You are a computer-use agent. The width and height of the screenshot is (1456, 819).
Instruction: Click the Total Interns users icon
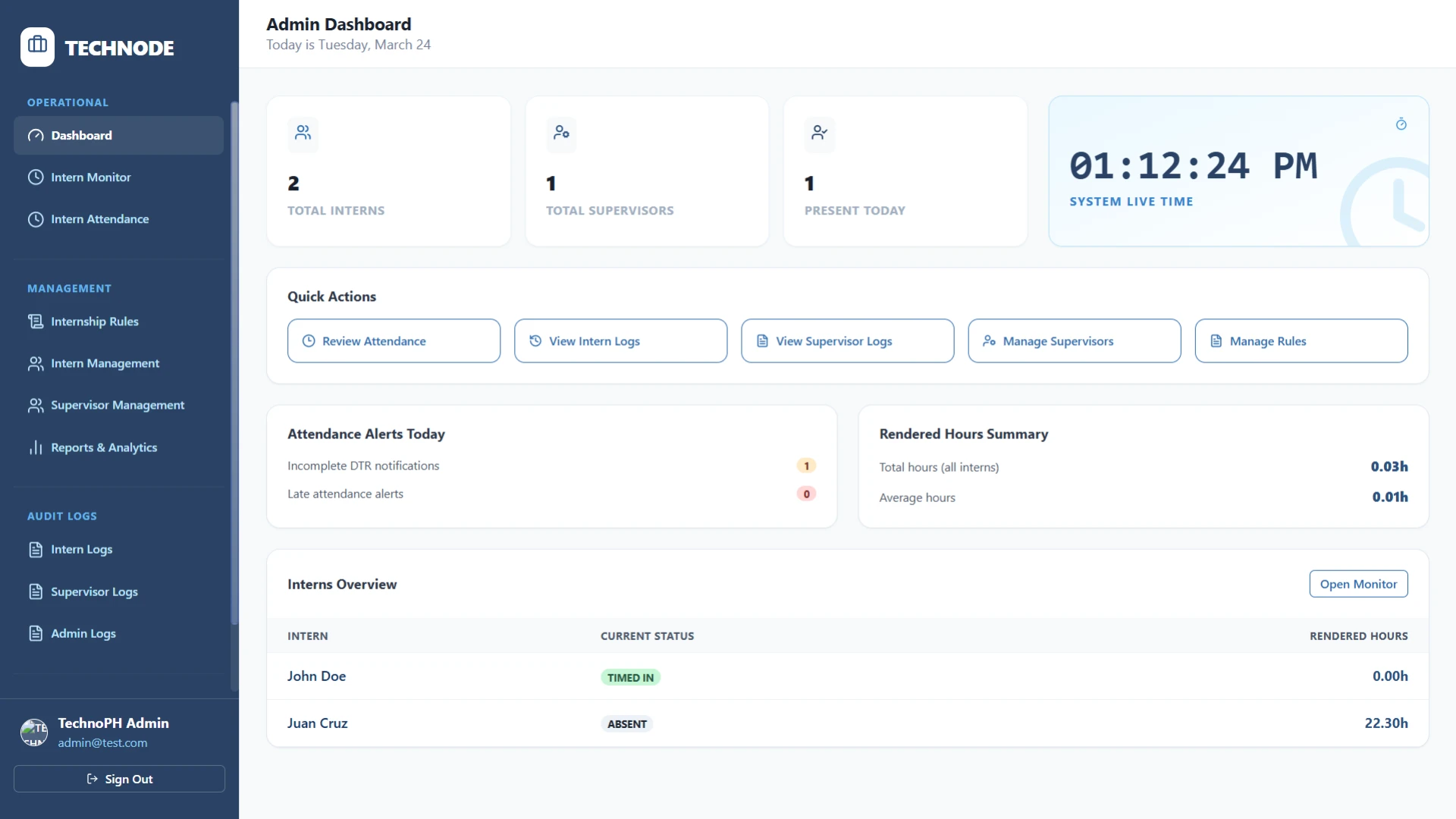(x=303, y=133)
